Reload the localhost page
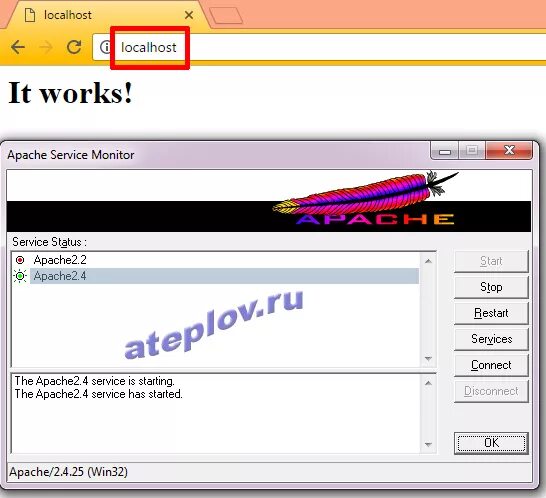This screenshot has height=498, width=546. click(74, 47)
